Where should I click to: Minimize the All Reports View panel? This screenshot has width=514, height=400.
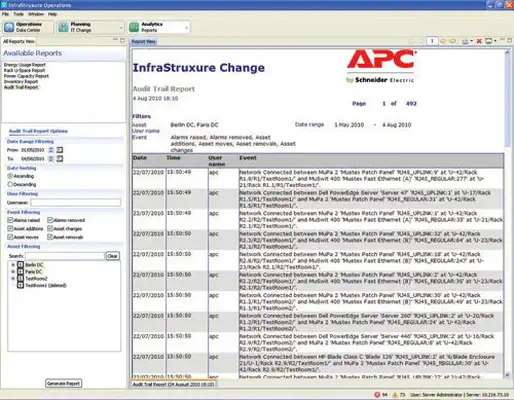[115, 40]
